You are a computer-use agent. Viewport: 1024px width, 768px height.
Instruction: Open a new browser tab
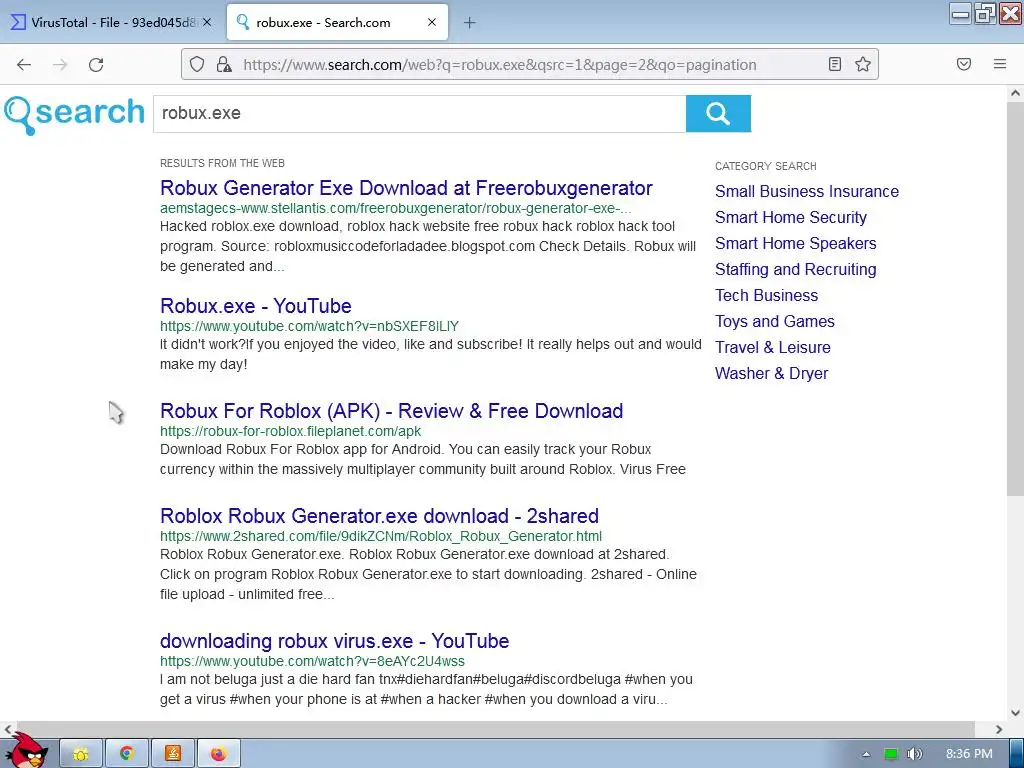pos(470,23)
